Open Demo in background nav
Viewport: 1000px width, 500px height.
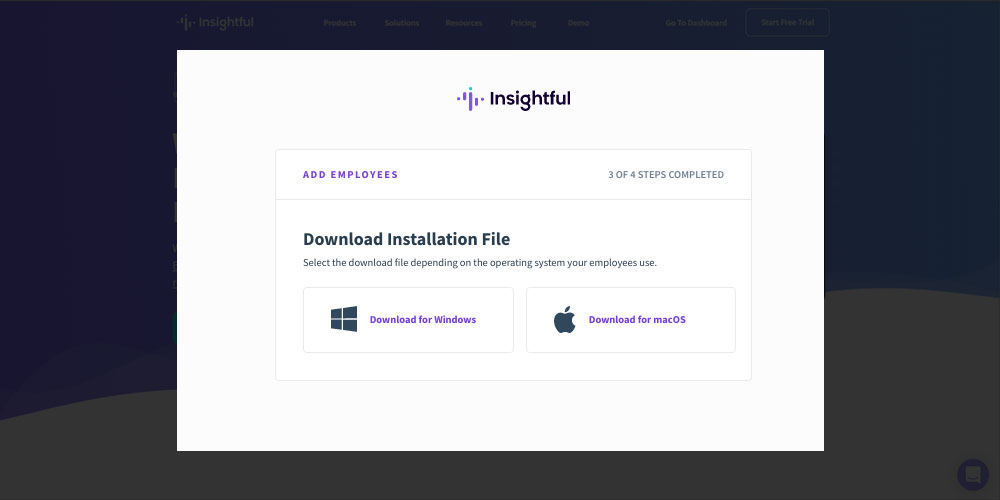pos(578,23)
